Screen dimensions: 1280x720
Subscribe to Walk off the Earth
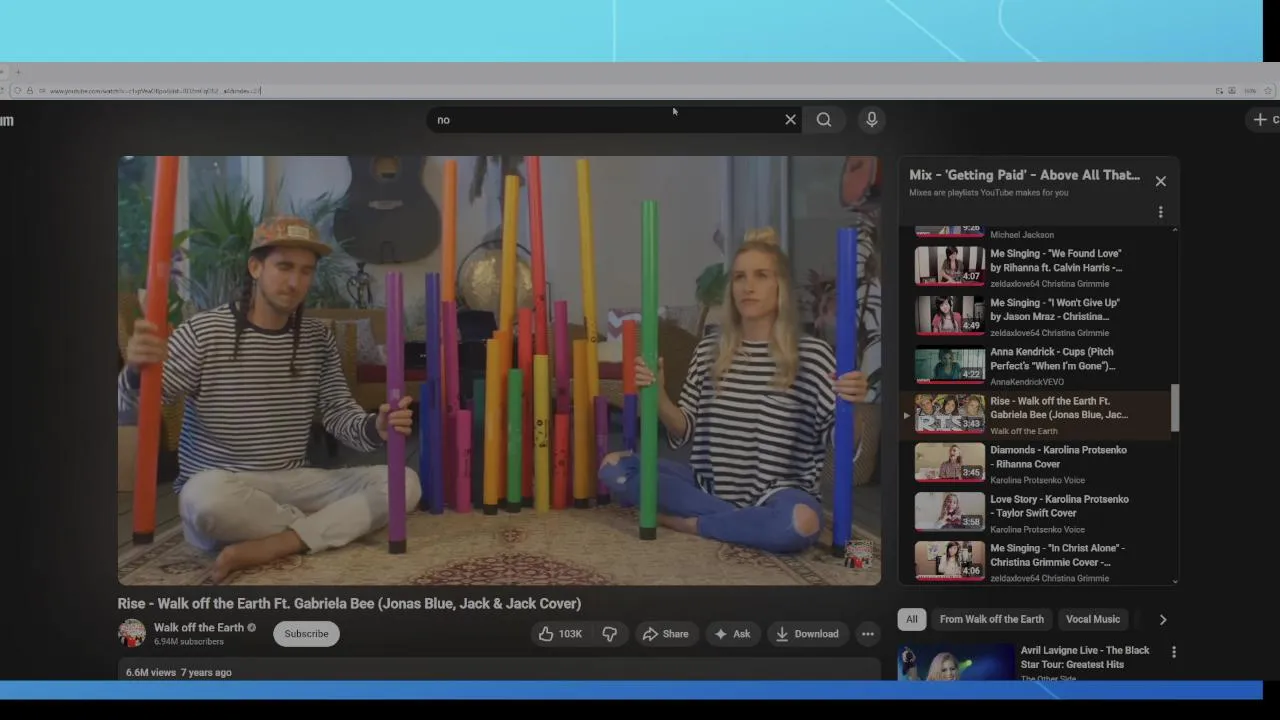click(306, 634)
